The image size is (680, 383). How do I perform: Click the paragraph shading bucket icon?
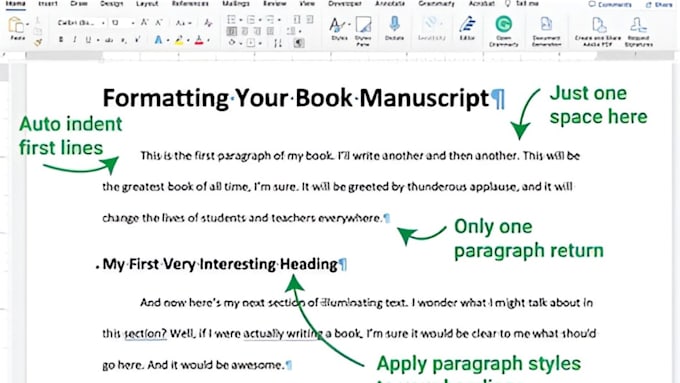pyautogui.click(x=232, y=43)
